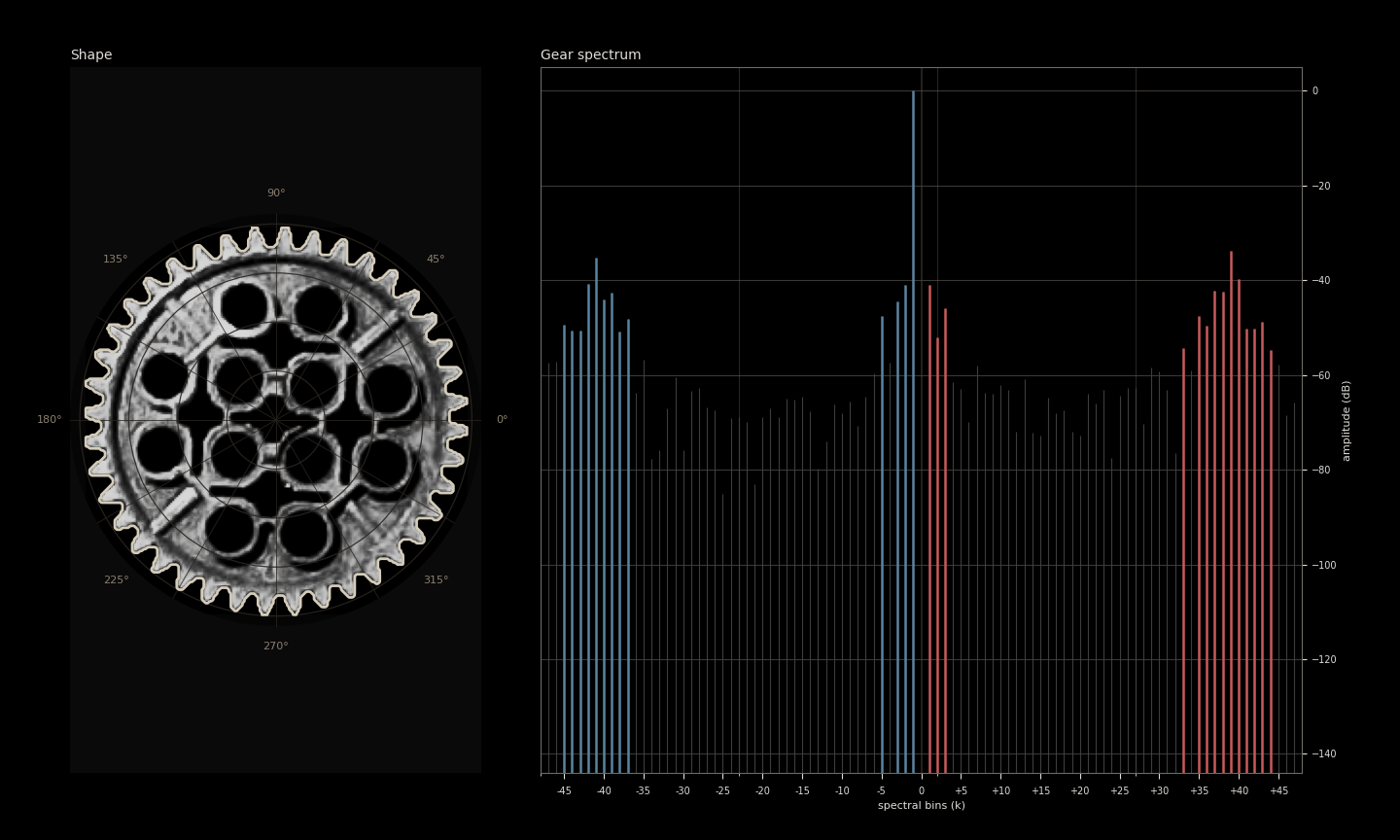This screenshot has width=1400, height=840.
Task: Click 0 on the spectral bins axis
Action: coord(922,791)
